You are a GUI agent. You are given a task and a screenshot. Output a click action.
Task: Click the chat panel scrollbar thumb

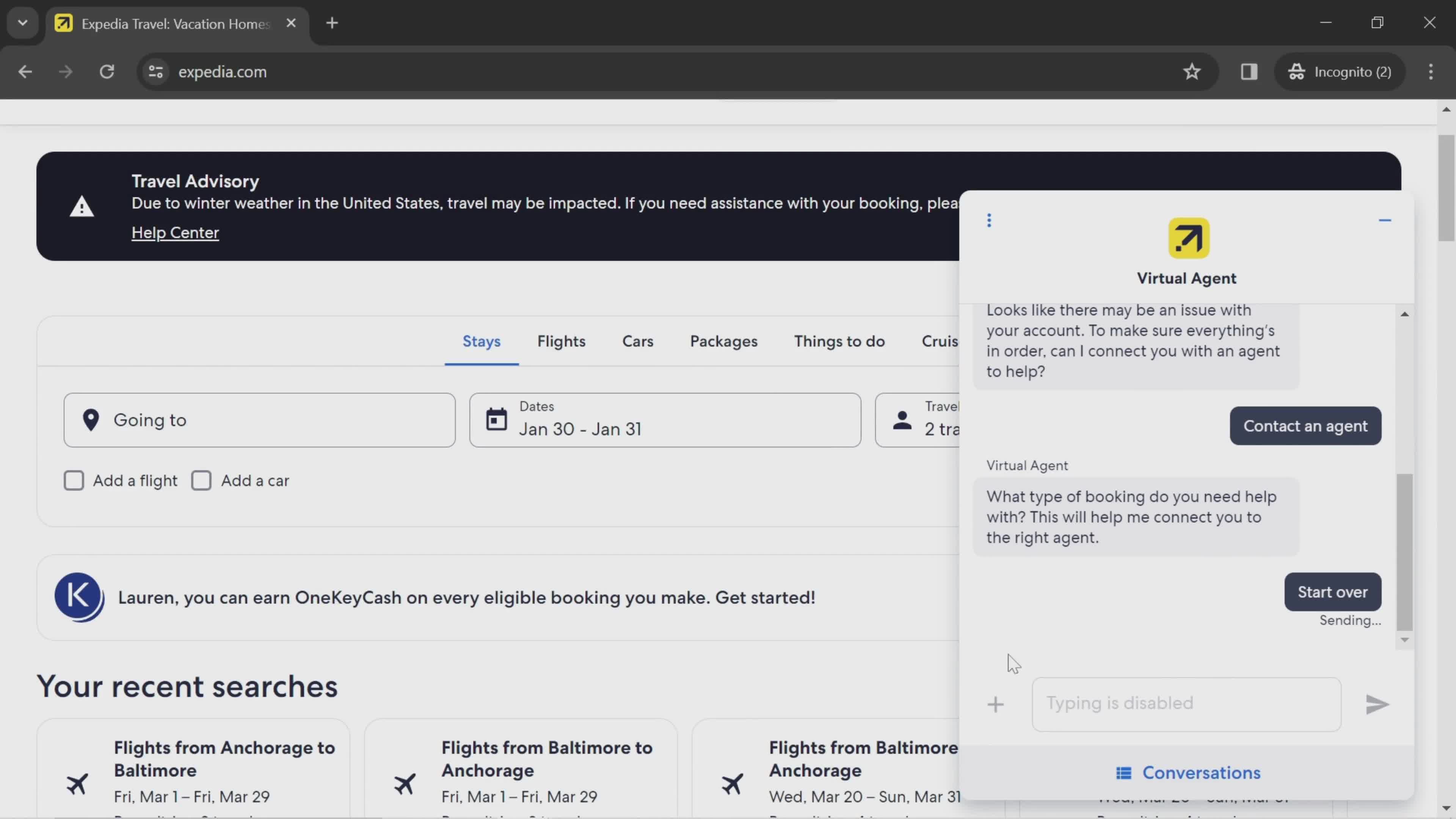point(1404,552)
